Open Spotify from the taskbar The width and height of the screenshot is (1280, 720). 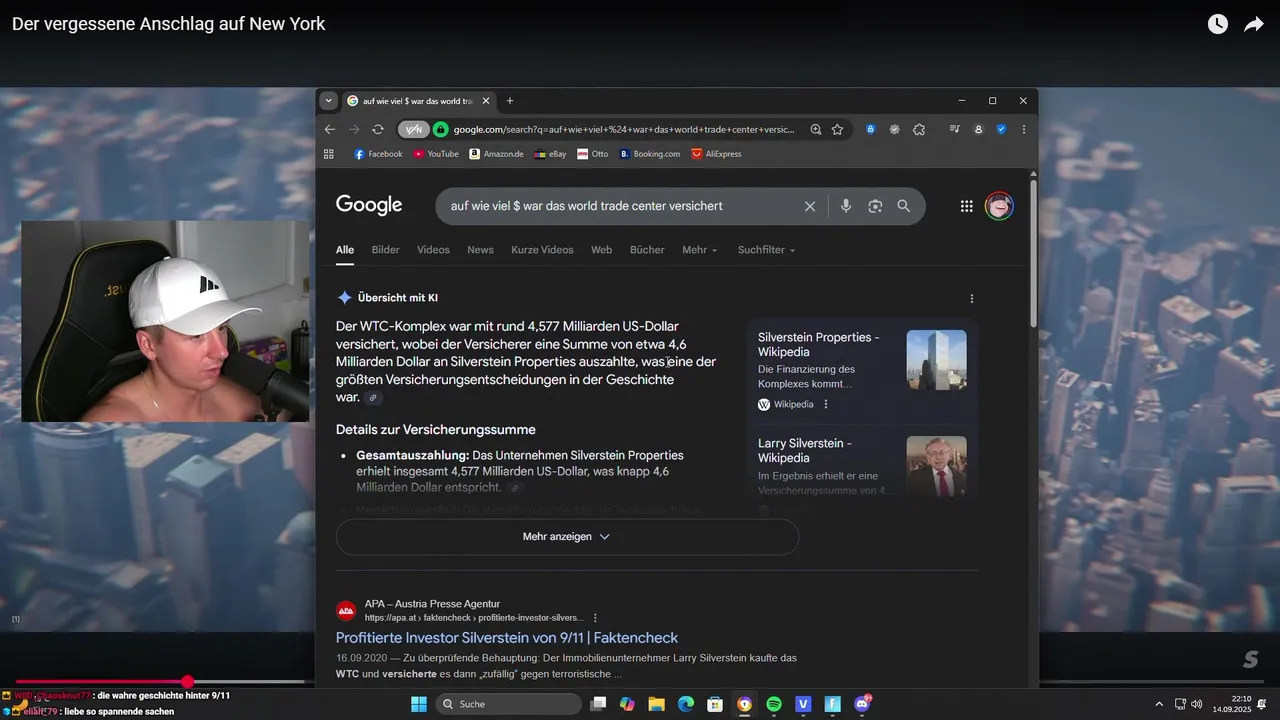[774, 704]
